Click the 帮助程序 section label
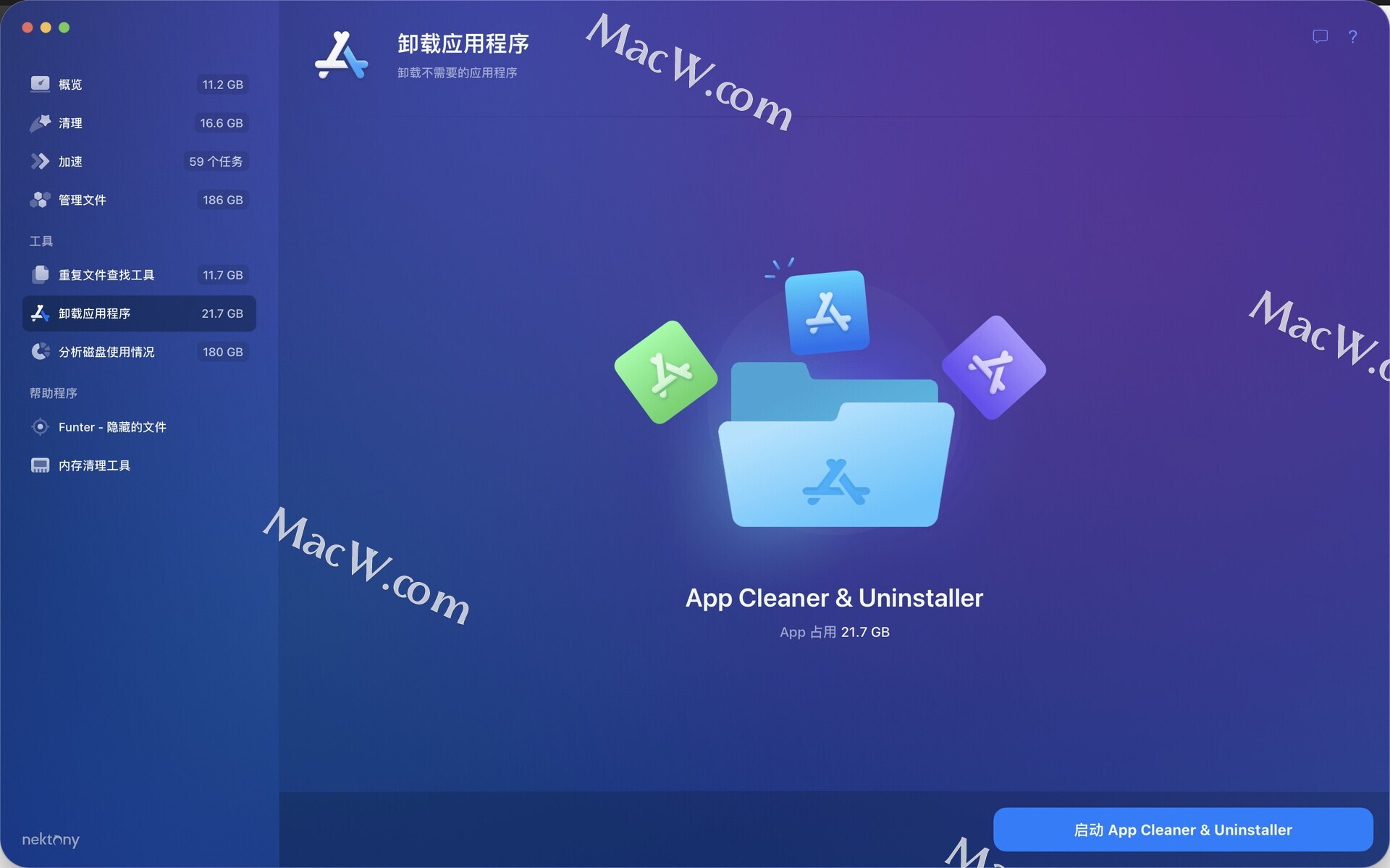 pyautogui.click(x=54, y=393)
